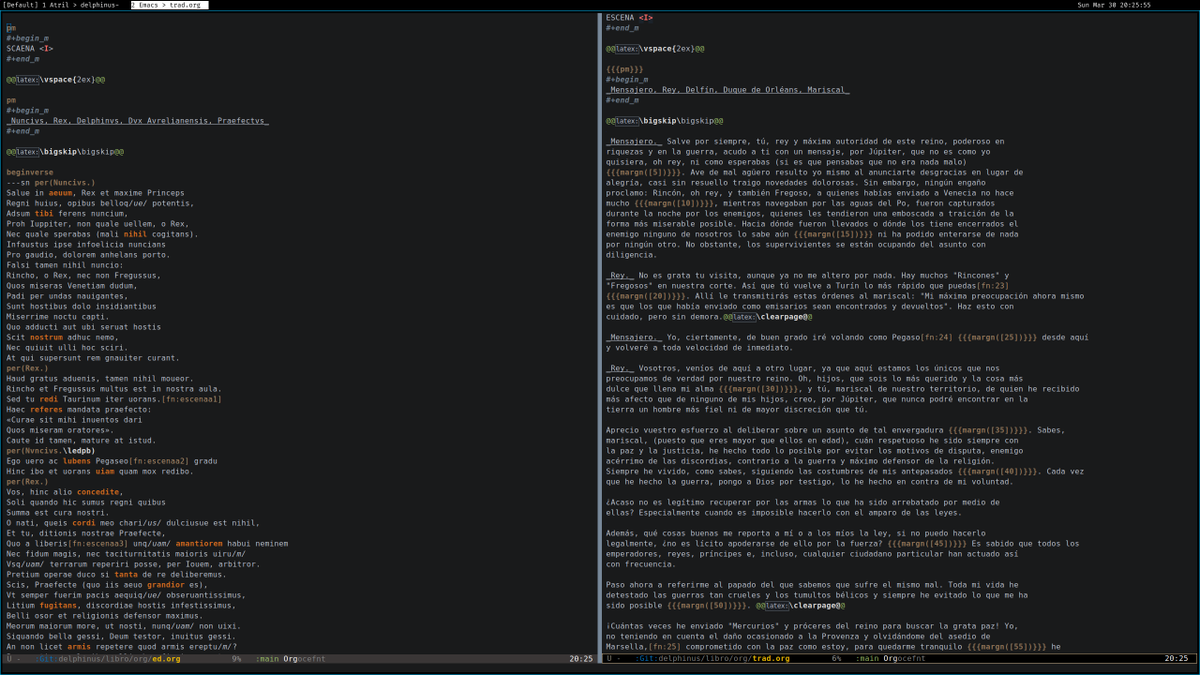
Task: Click the per(Nvncivs.)\ledpb line
Action: pyautogui.click(x=50, y=451)
